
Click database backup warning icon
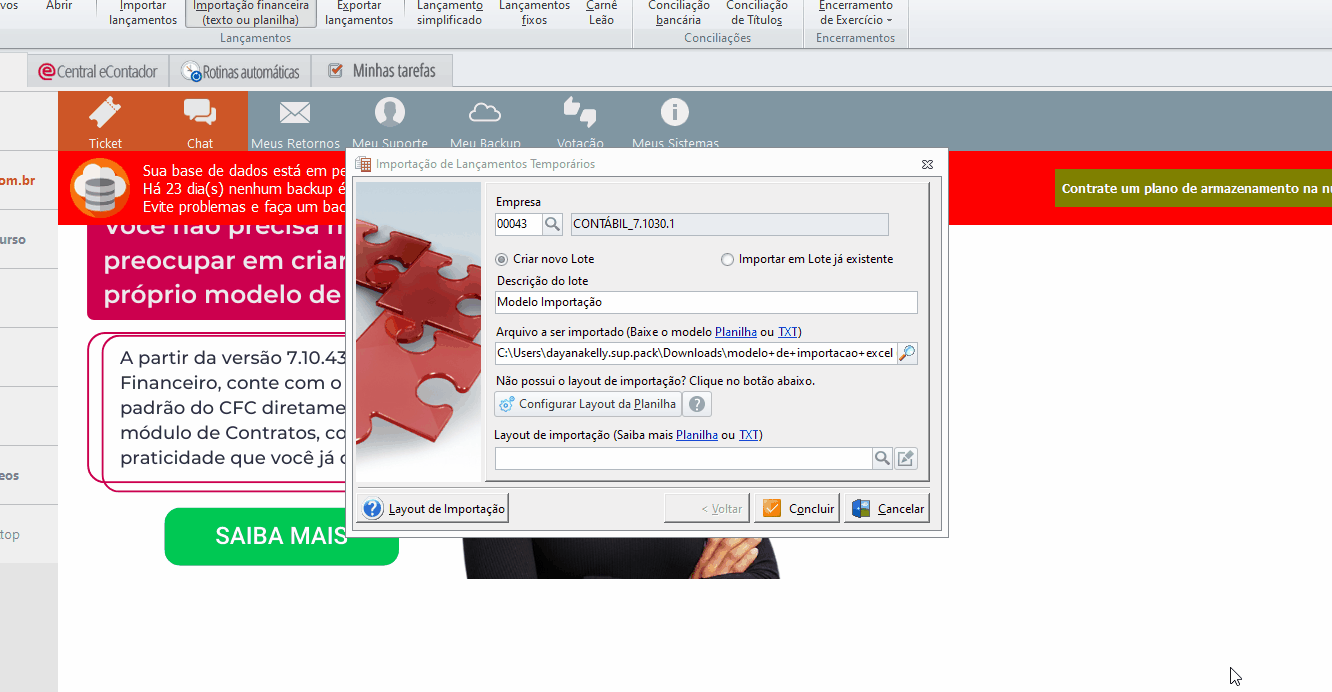pyautogui.click(x=100, y=187)
